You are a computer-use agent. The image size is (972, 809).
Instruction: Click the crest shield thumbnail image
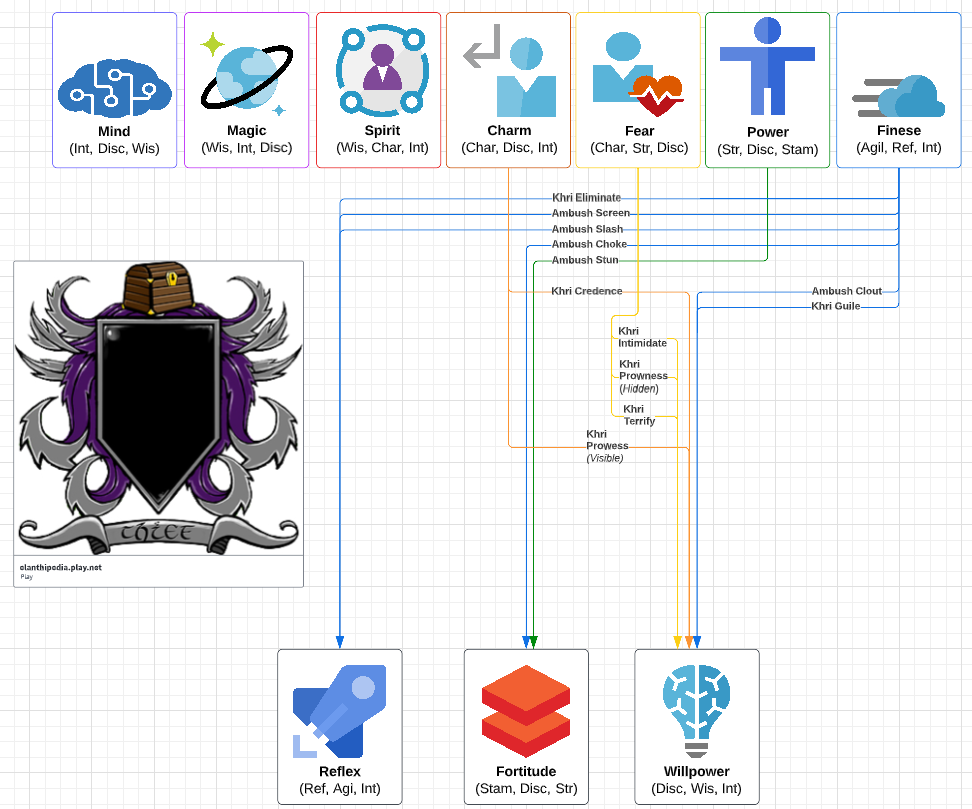coord(159,408)
